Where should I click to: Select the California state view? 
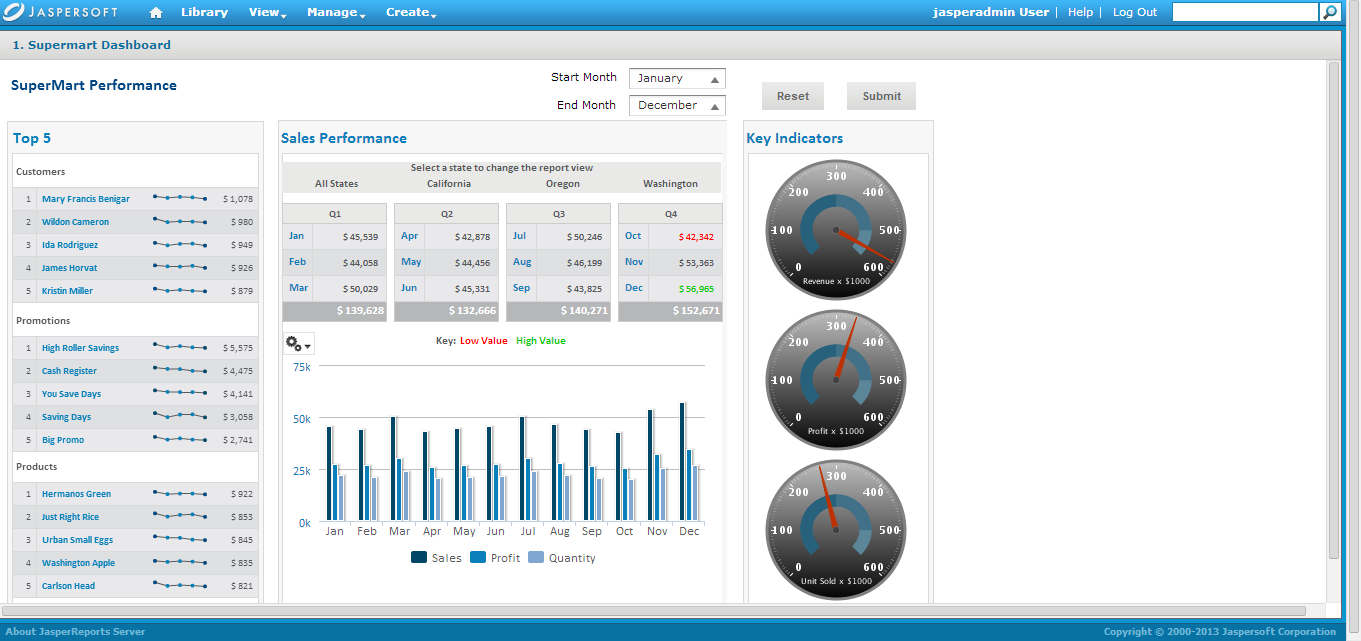[x=449, y=184]
